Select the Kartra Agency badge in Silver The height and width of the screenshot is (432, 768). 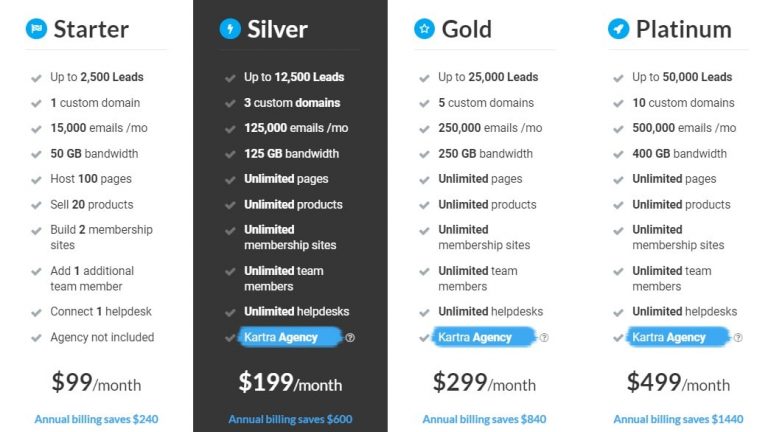(x=290, y=337)
